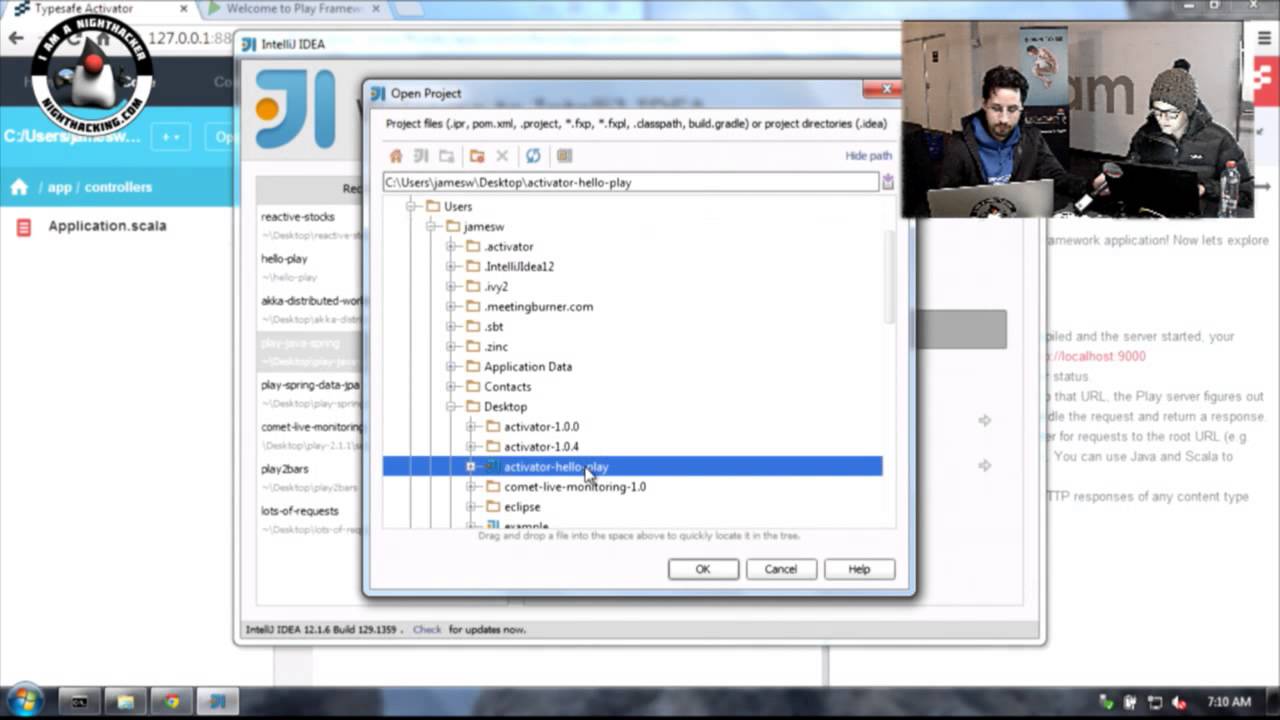This screenshot has height=720, width=1280.
Task: Expand the comet-live-monitoring-1.0 folder
Action: coord(471,487)
